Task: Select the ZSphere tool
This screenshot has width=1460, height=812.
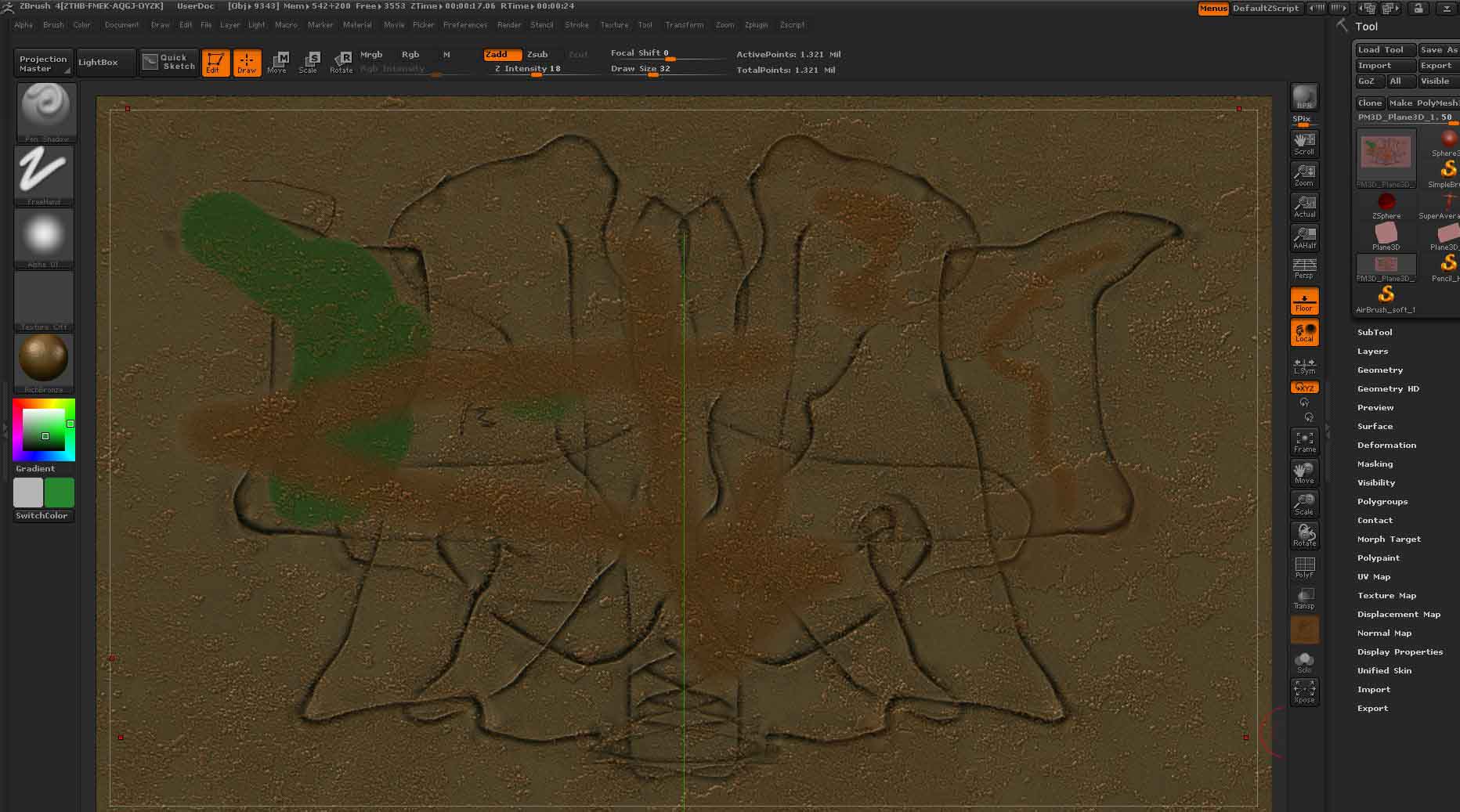Action: pos(1386,207)
